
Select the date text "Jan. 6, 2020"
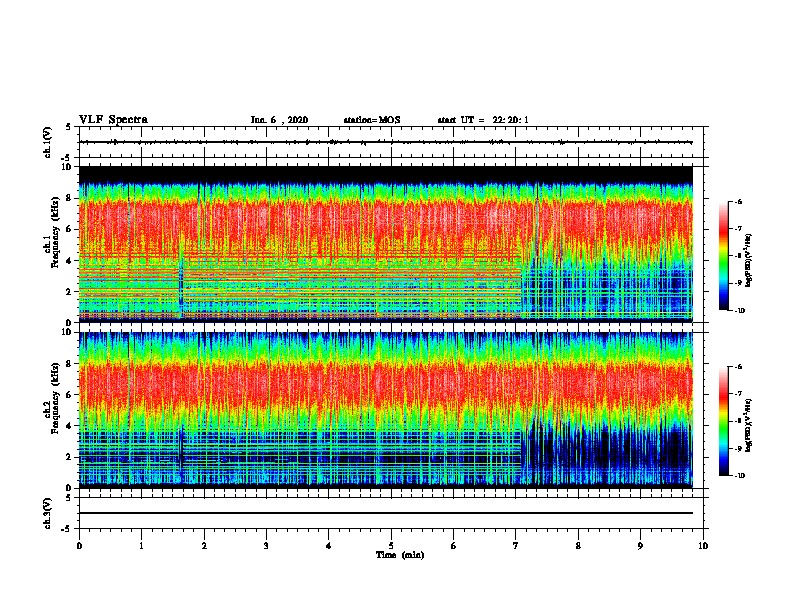pyautogui.click(x=279, y=120)
